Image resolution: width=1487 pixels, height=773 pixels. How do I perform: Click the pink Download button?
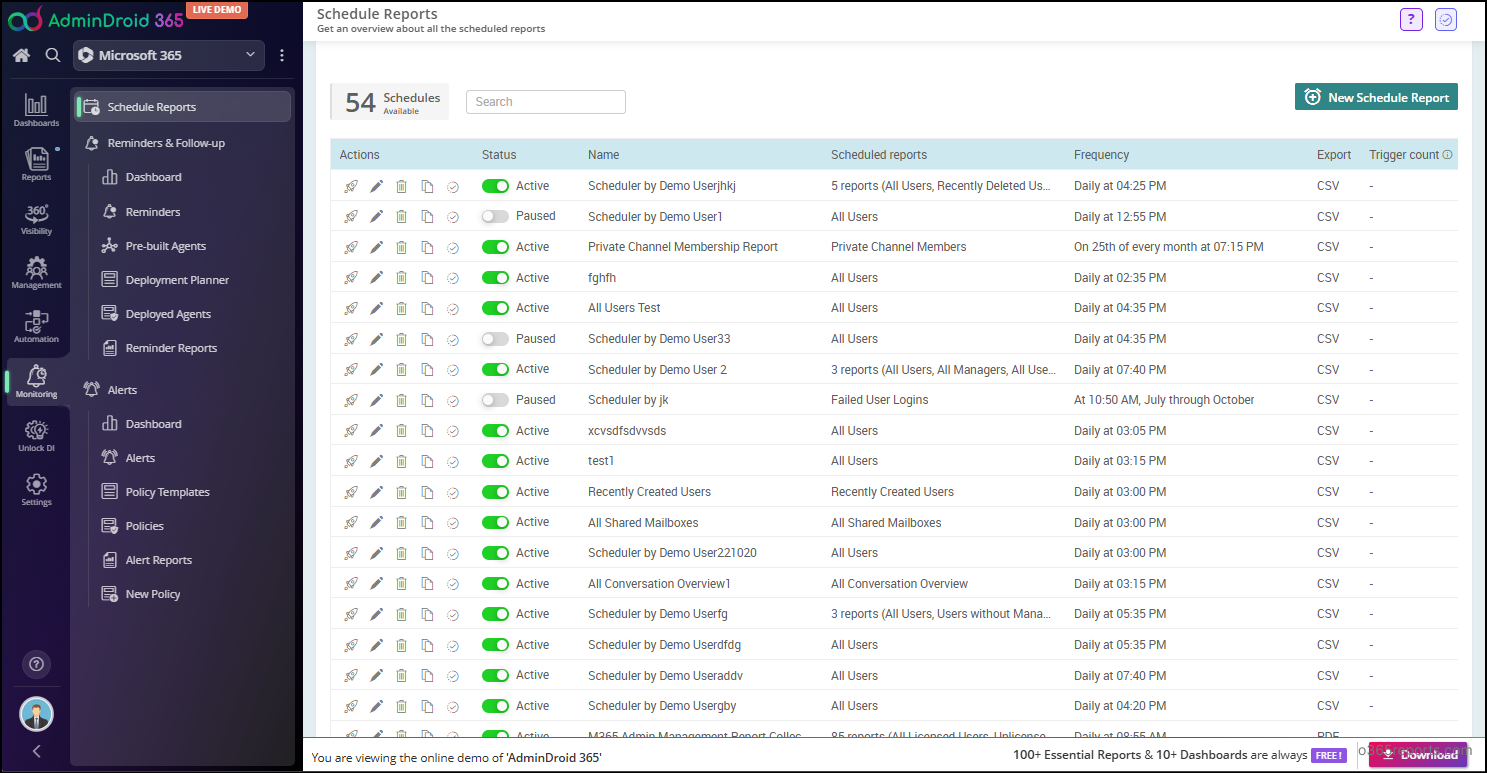1418,755
